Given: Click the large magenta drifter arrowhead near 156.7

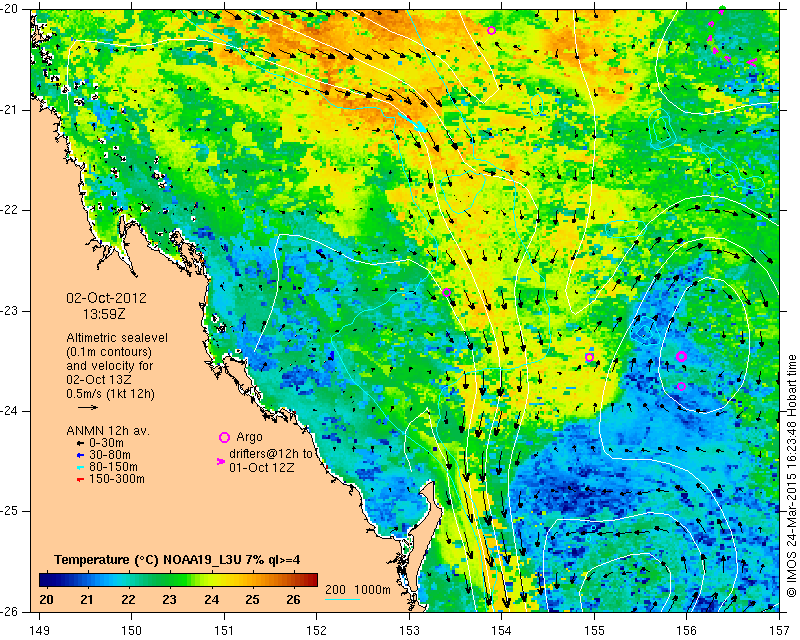Looking at the screenshot, I should tap(752, 62).
